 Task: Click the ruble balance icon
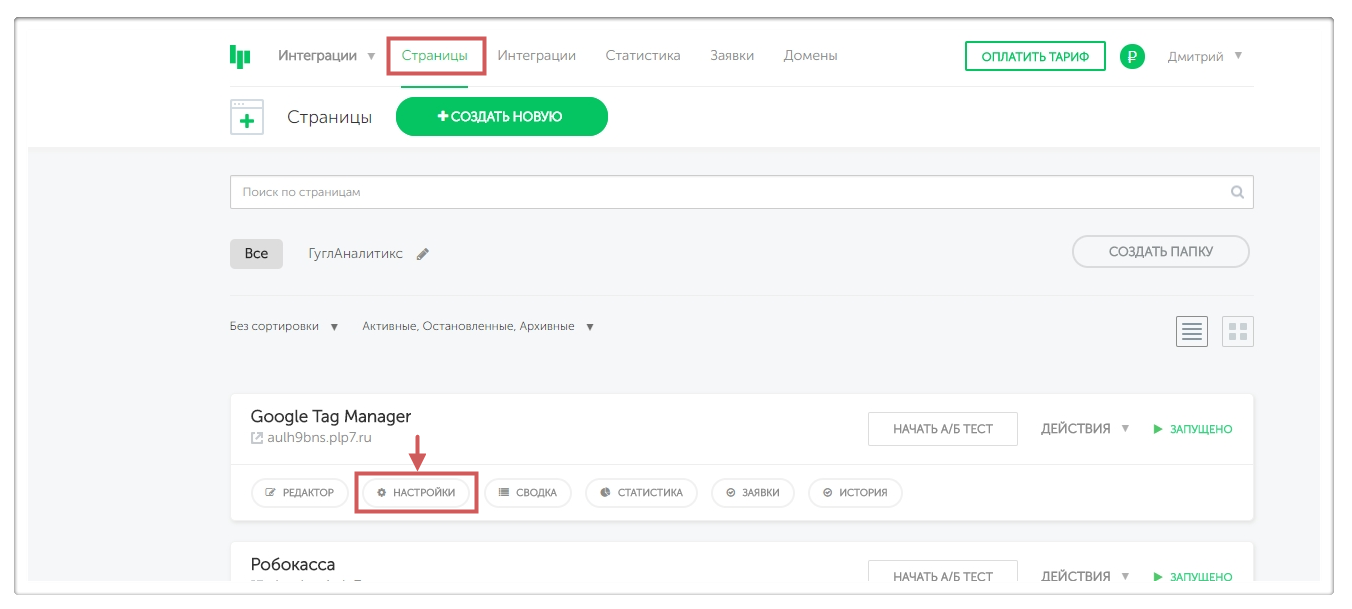tap(1132, 57)
